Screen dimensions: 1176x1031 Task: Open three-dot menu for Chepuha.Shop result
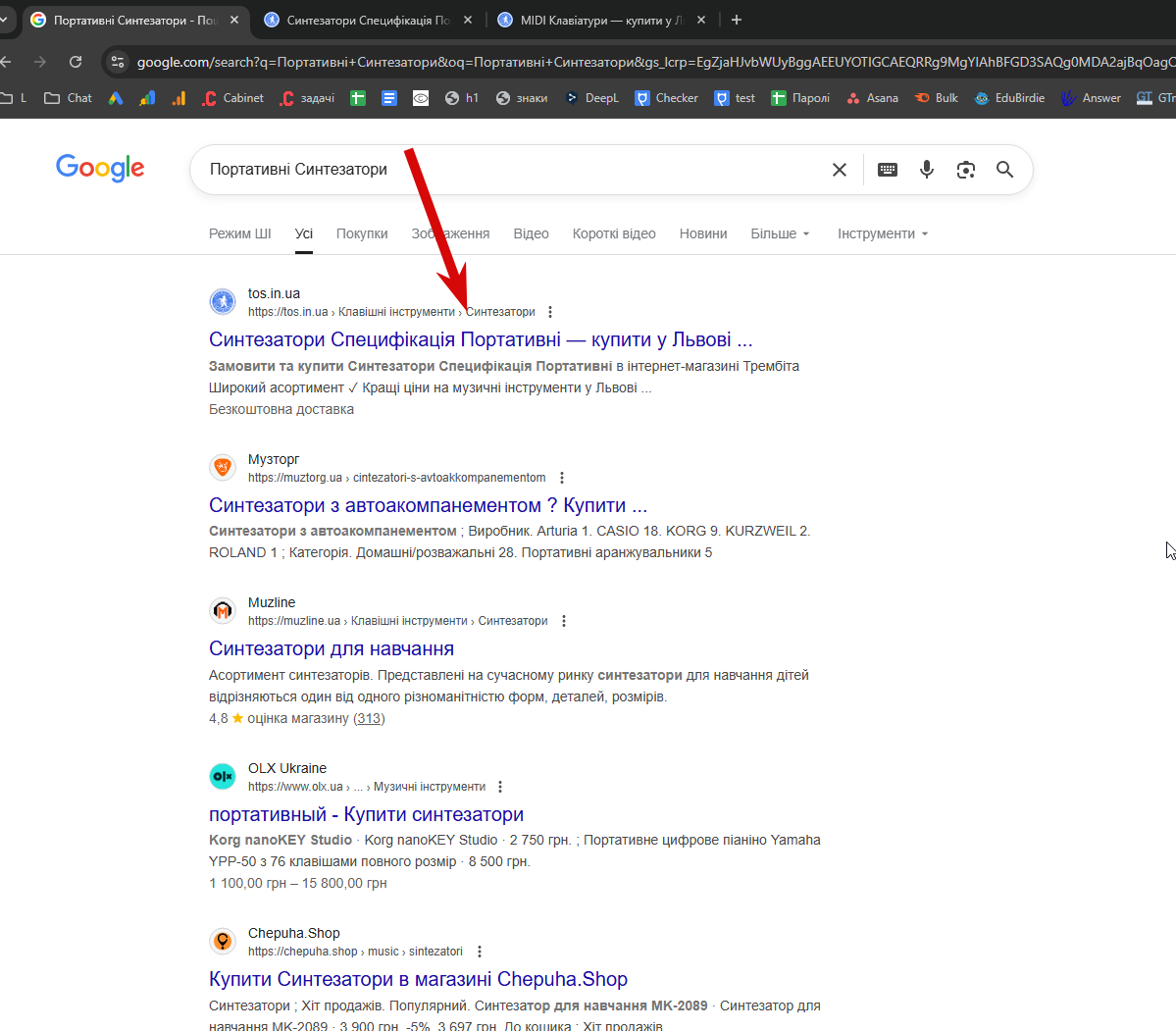(x=480, y=952)
